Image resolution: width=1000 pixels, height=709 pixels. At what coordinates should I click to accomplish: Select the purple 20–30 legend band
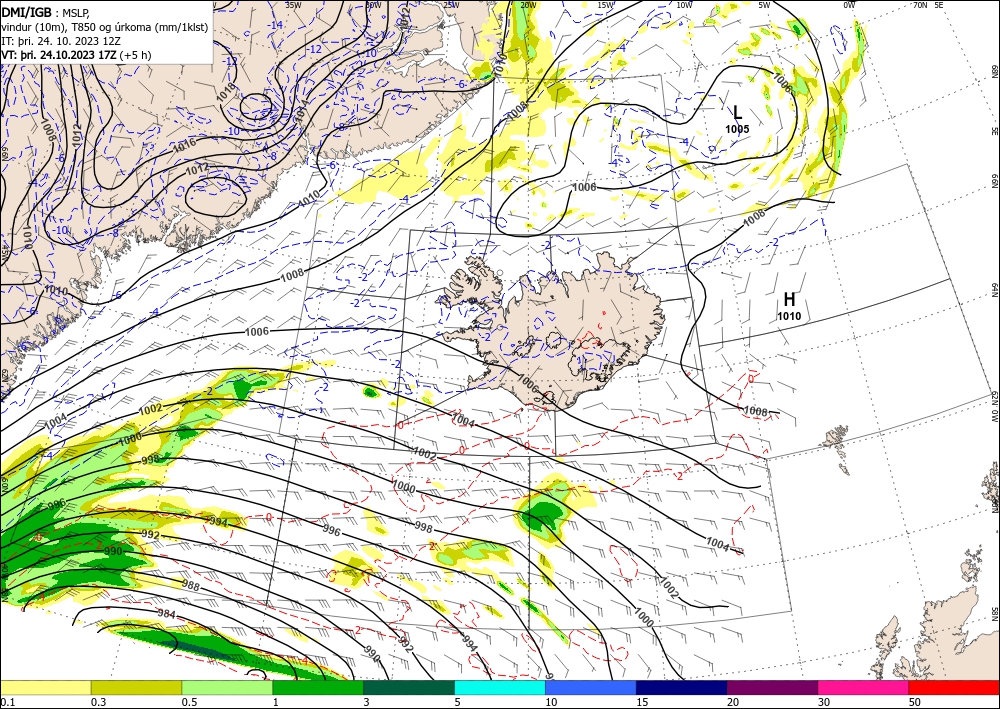[772, 687]
